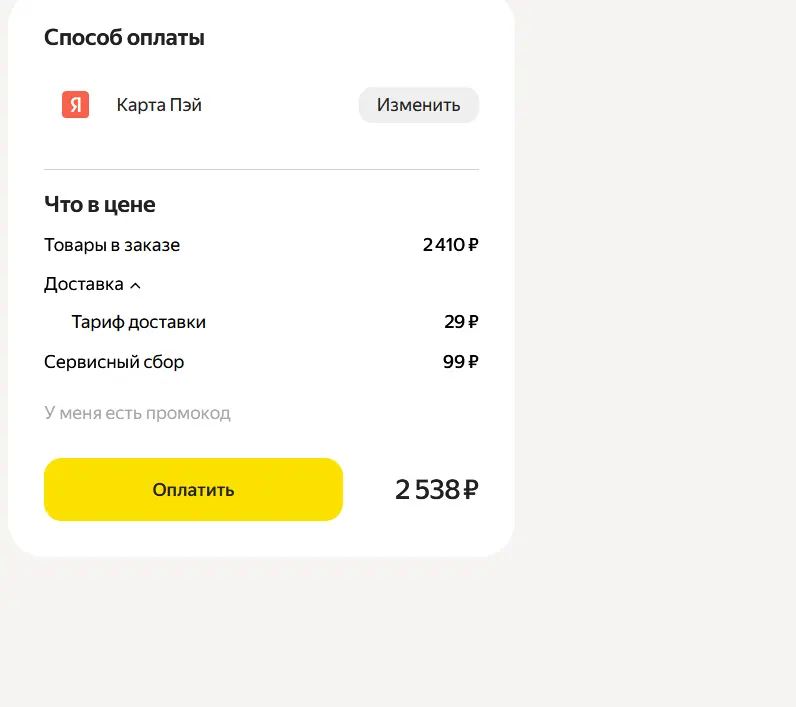Click the yellow Оплатить button
This screenshot has width=796, height=707.
[x=193, y=489]
